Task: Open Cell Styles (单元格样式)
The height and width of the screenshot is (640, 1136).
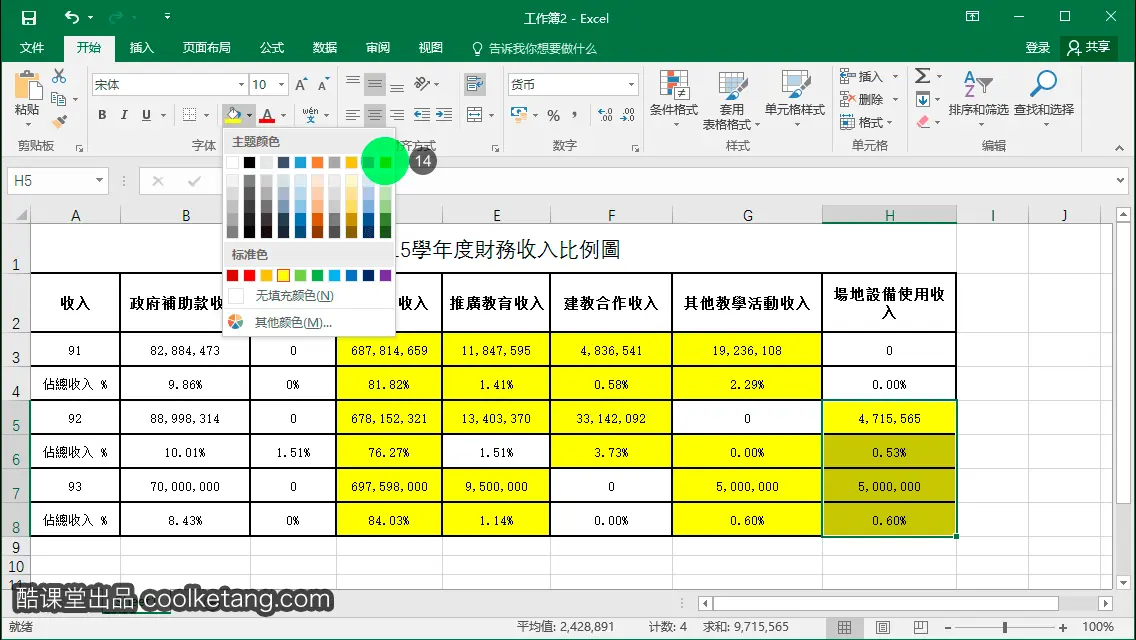Action: click(x=795, y=100)
